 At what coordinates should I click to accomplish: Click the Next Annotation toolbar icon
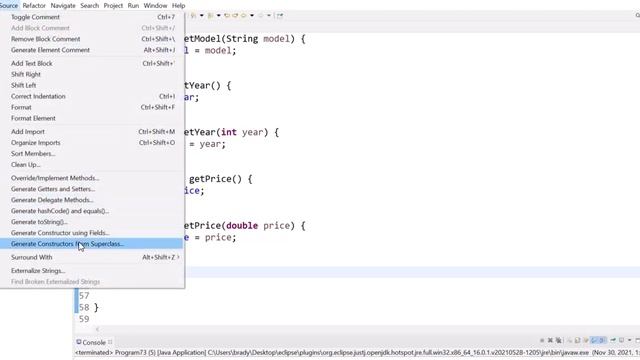(x=193, y=16)
